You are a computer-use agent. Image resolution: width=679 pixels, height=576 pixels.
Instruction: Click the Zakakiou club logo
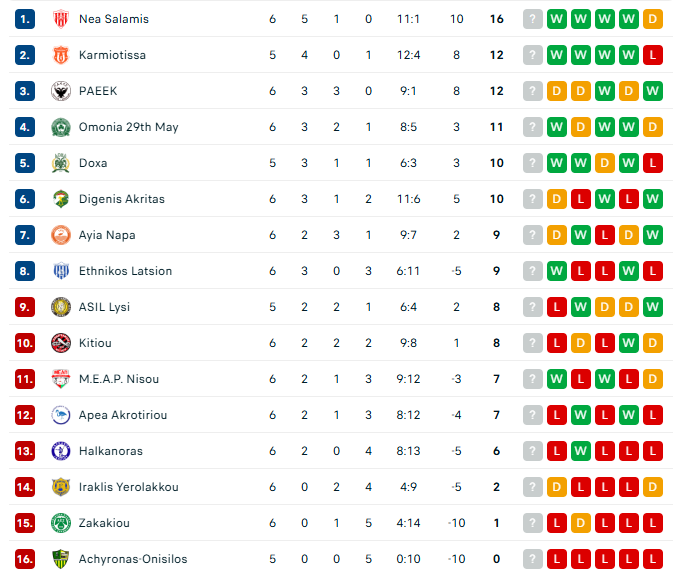(x=60, y=523)
